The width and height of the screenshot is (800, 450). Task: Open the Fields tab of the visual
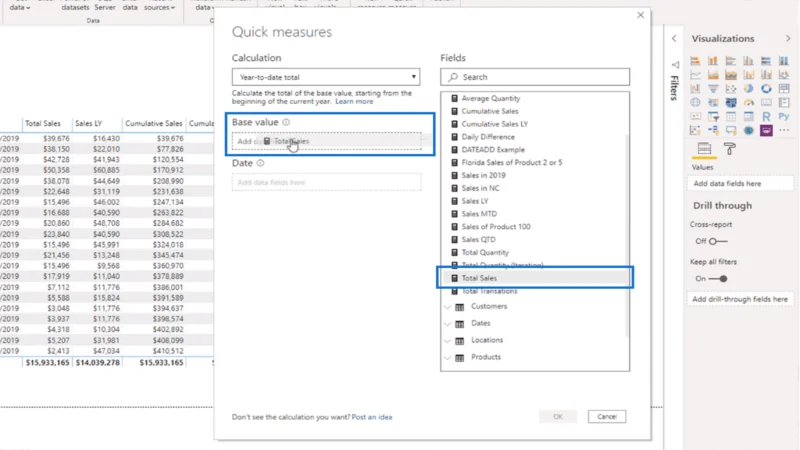(x=704, y=149)
